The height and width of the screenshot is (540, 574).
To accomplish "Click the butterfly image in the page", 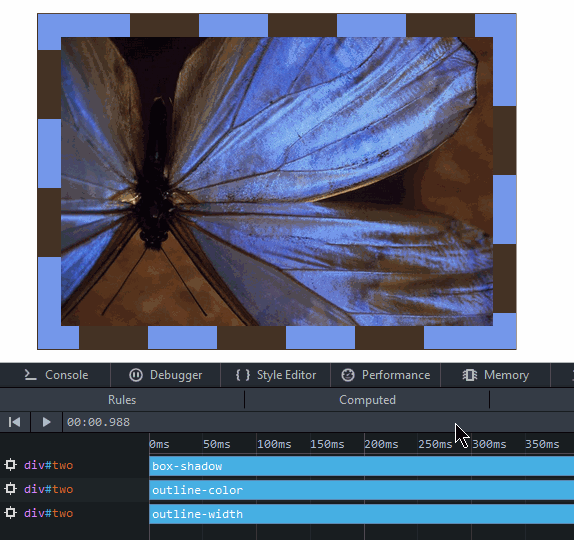I will tap(277, 181).
